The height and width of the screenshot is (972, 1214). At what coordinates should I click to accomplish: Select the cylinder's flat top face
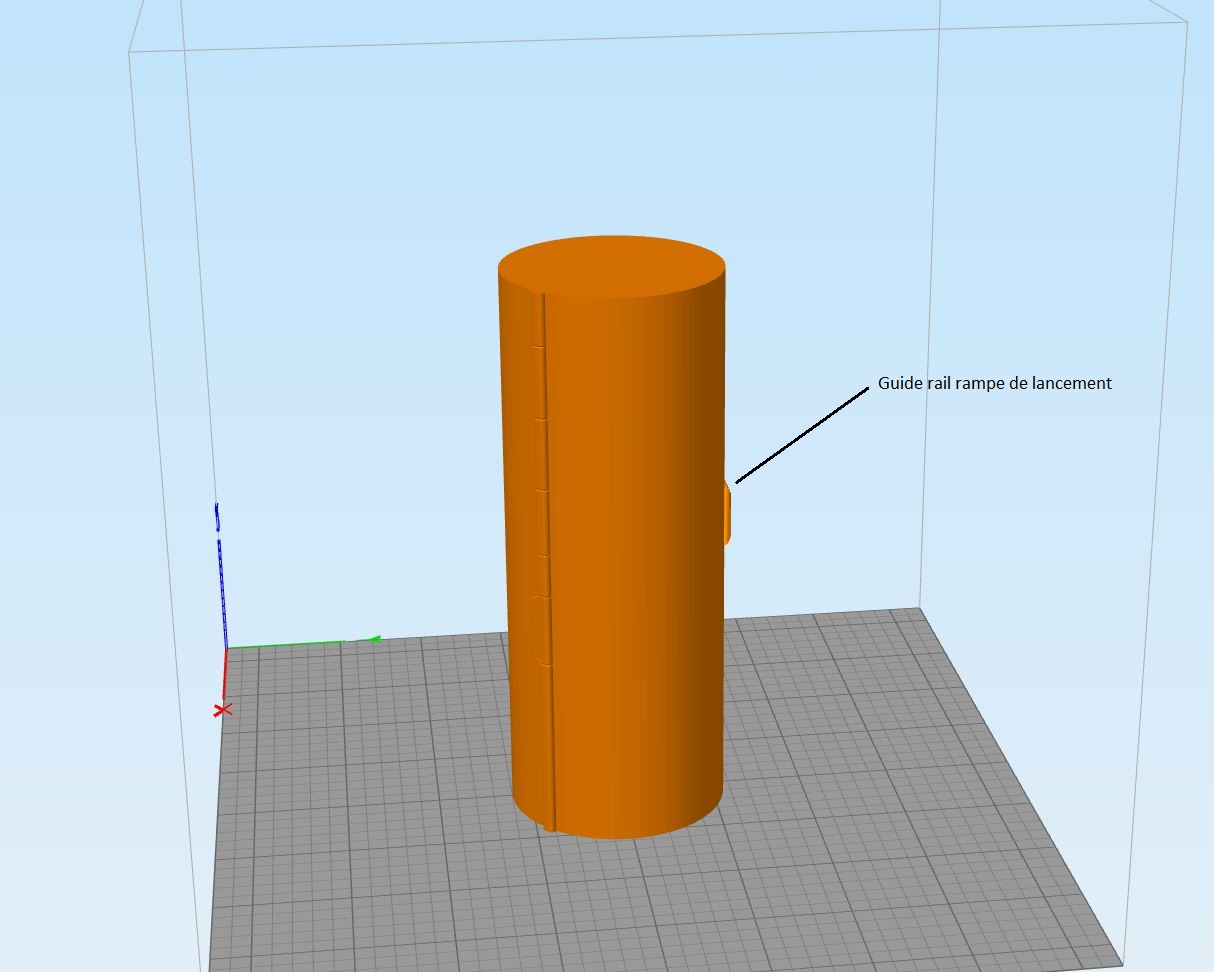[x=611, y=265]
